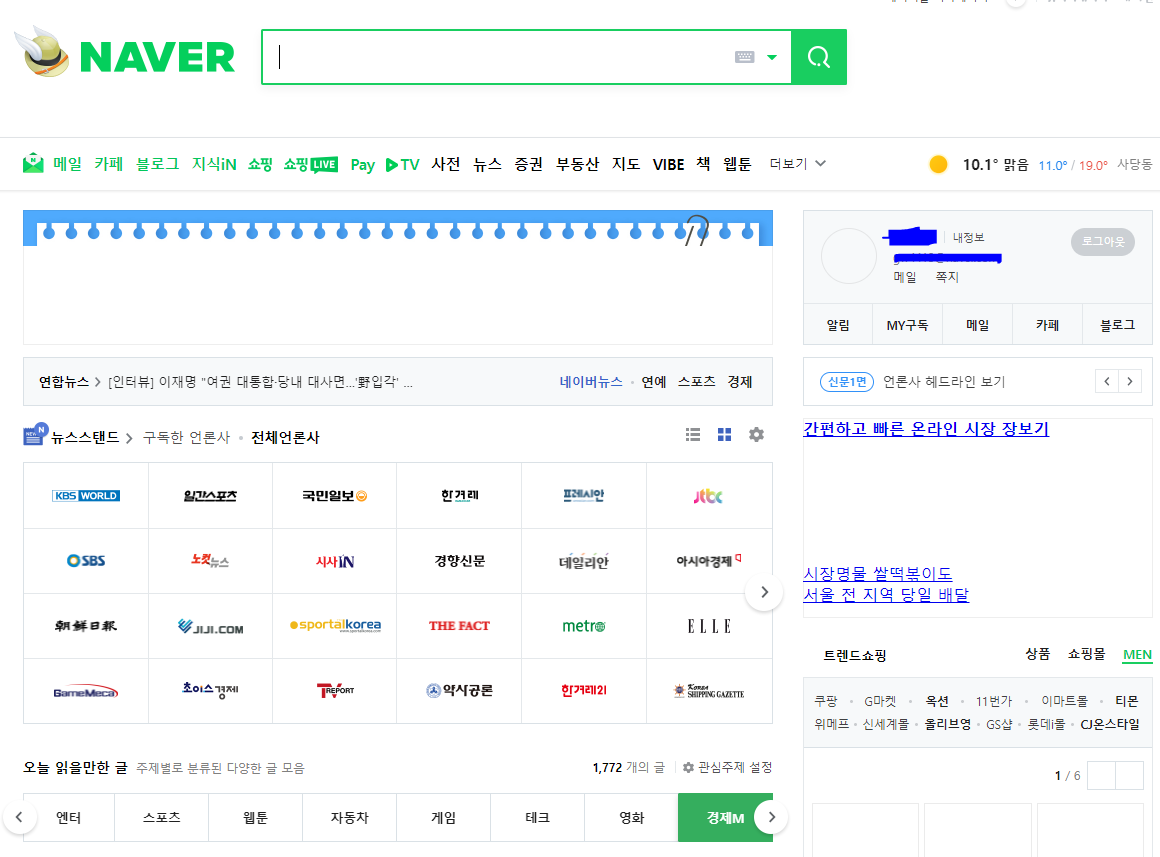
Task: Open THE FACT press logo
Action: pyautogui.click(x=459, y=626)
